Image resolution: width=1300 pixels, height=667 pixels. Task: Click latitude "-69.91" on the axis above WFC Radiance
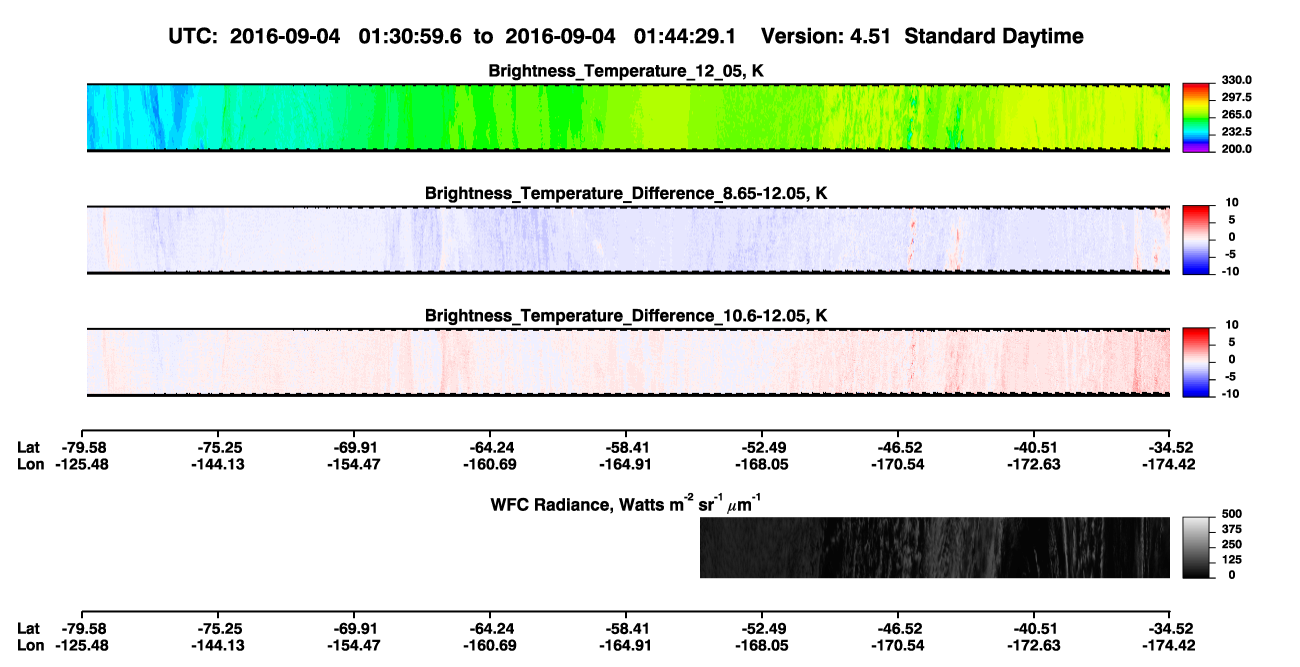coord(354,447)
